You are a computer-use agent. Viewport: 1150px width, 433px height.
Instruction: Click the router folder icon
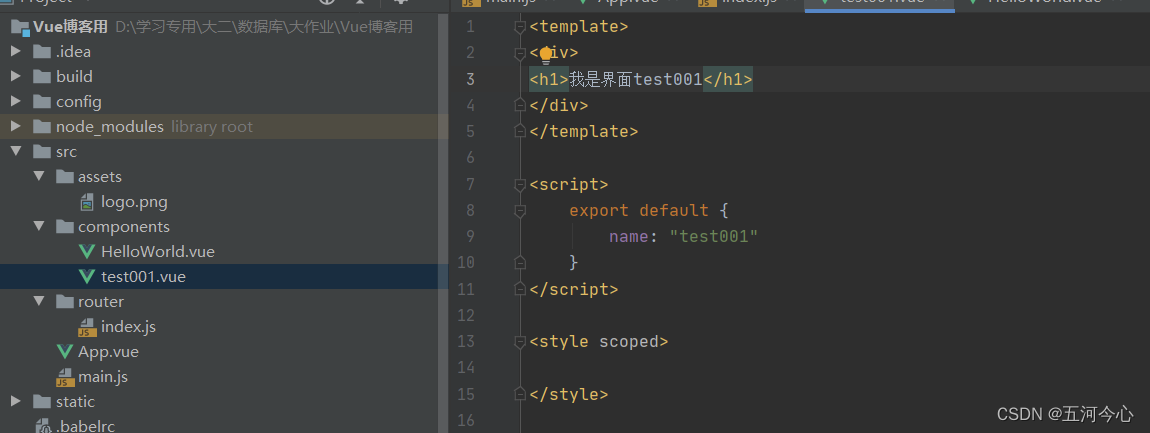tap(65, 302)
